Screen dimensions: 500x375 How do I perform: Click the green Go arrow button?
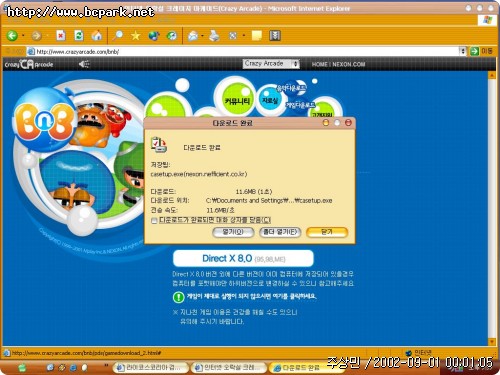click(x=474, y=51)
